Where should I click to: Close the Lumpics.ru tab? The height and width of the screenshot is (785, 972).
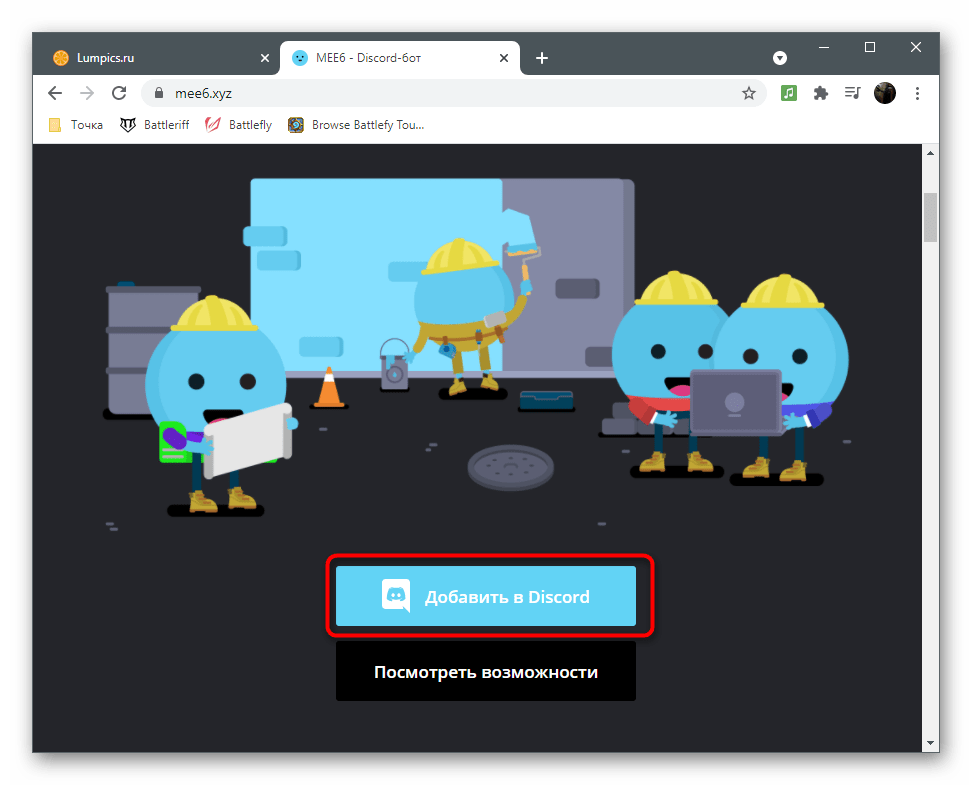tap(265, 58)
